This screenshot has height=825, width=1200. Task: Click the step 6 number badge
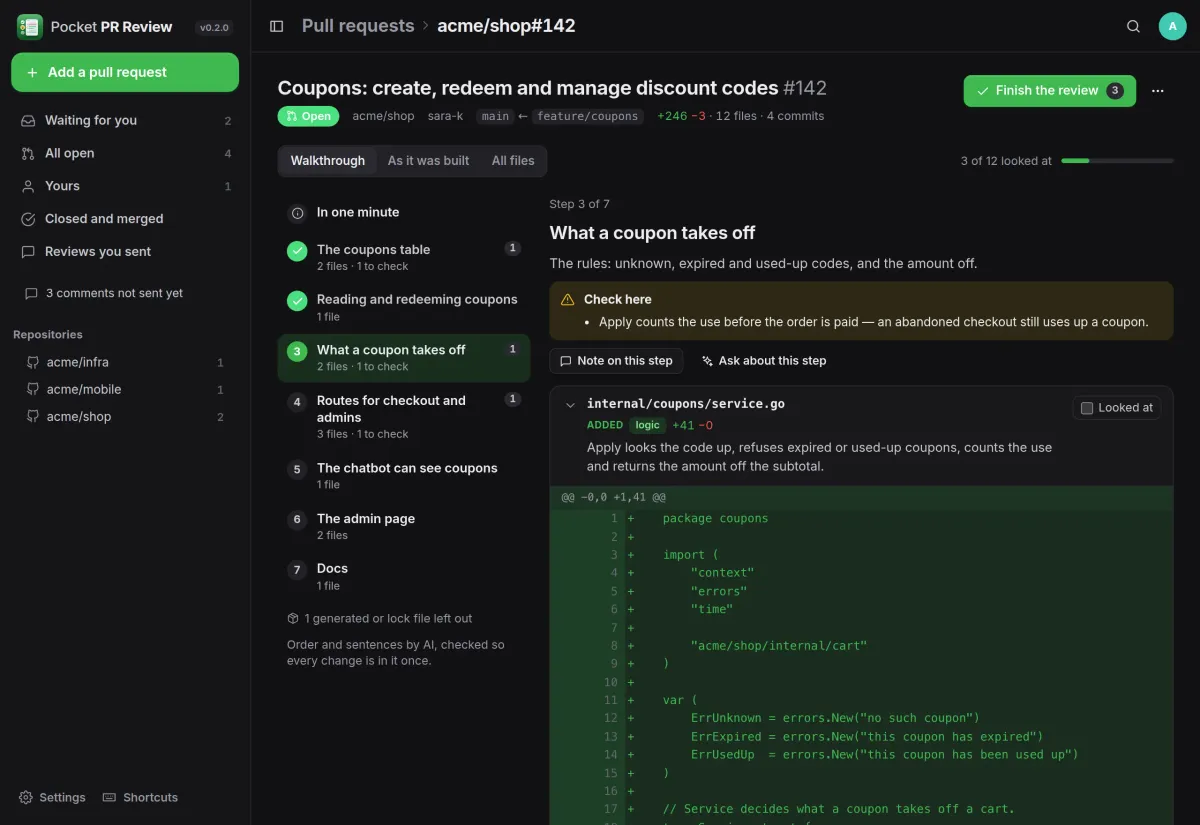pyautogui.click(x=297, y=520)
